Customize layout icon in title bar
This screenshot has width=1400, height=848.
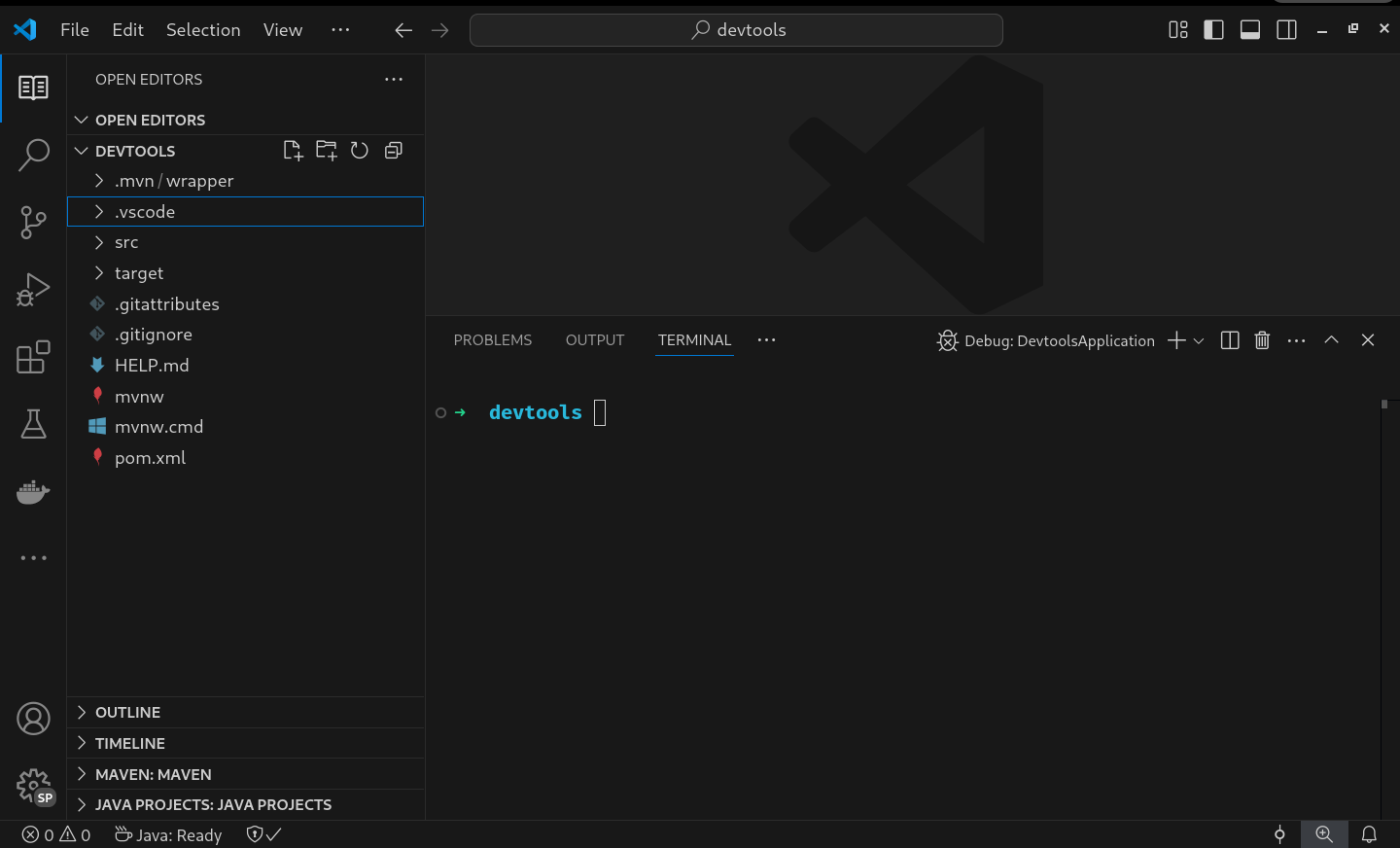pos(1178,30)
